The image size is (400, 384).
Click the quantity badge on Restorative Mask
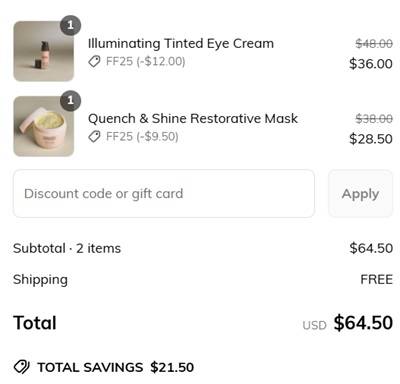tap(70, 100)
